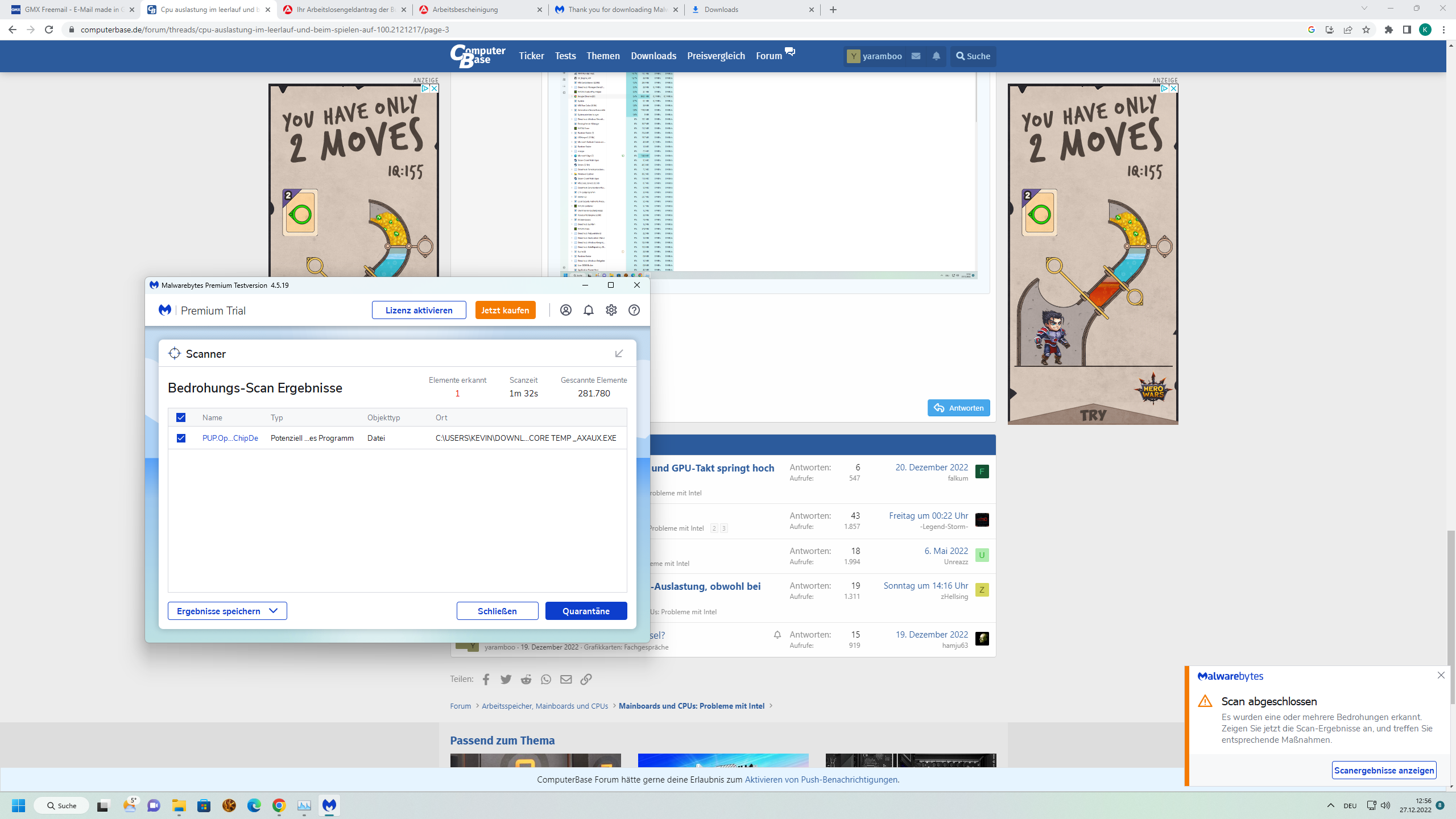Click taskbar clock 12:56
The width and height of the screenshot is (1456, 819).
(1416, 805)
